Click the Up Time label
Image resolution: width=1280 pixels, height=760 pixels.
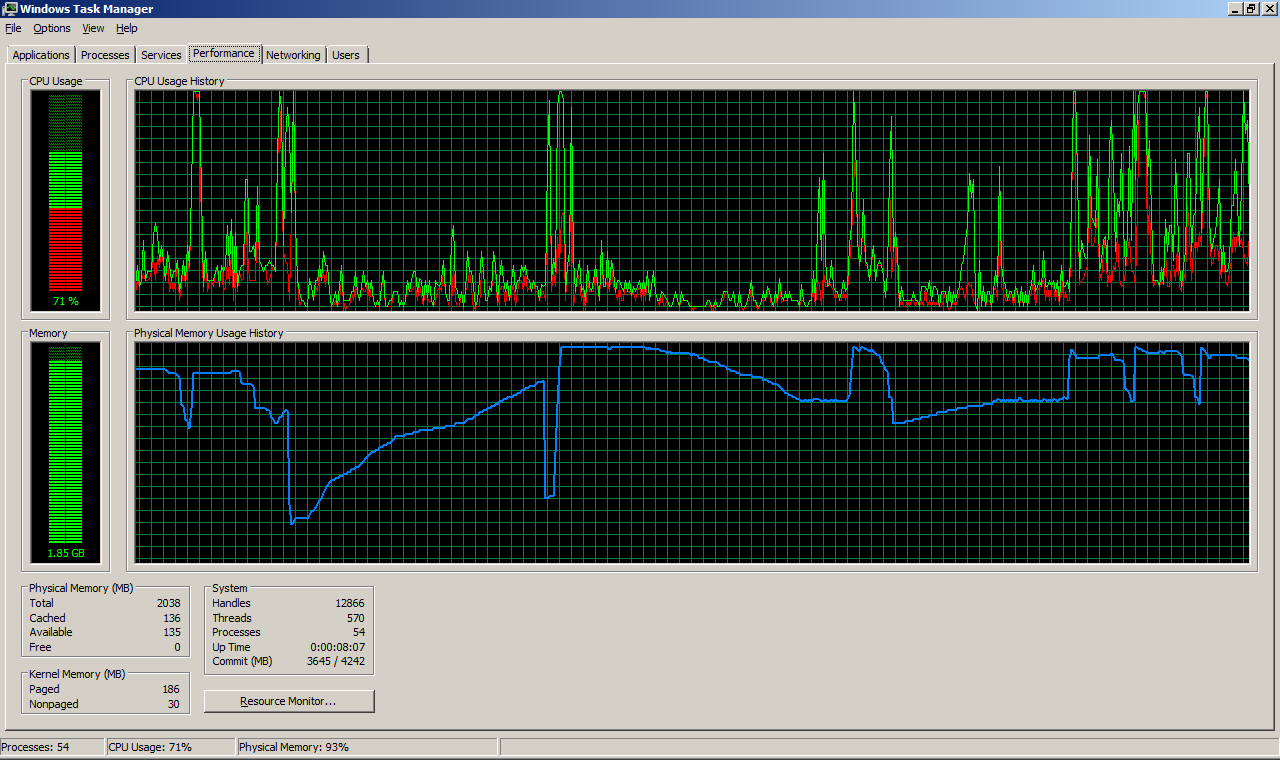pyautogui.click(x=231, y=647)
